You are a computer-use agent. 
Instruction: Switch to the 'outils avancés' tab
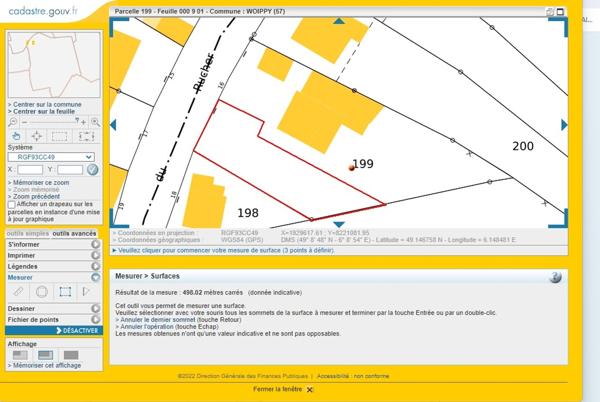pyautogui.click(x=74, y=233)
